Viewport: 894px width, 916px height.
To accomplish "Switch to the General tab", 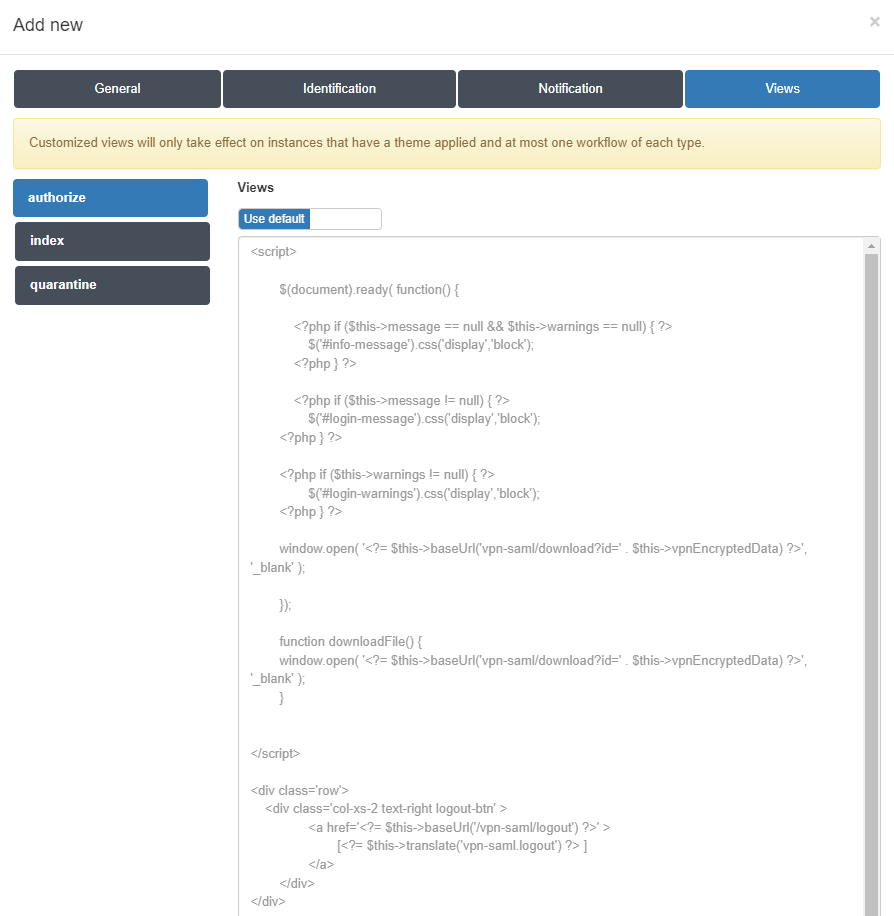I will [117, 89].
